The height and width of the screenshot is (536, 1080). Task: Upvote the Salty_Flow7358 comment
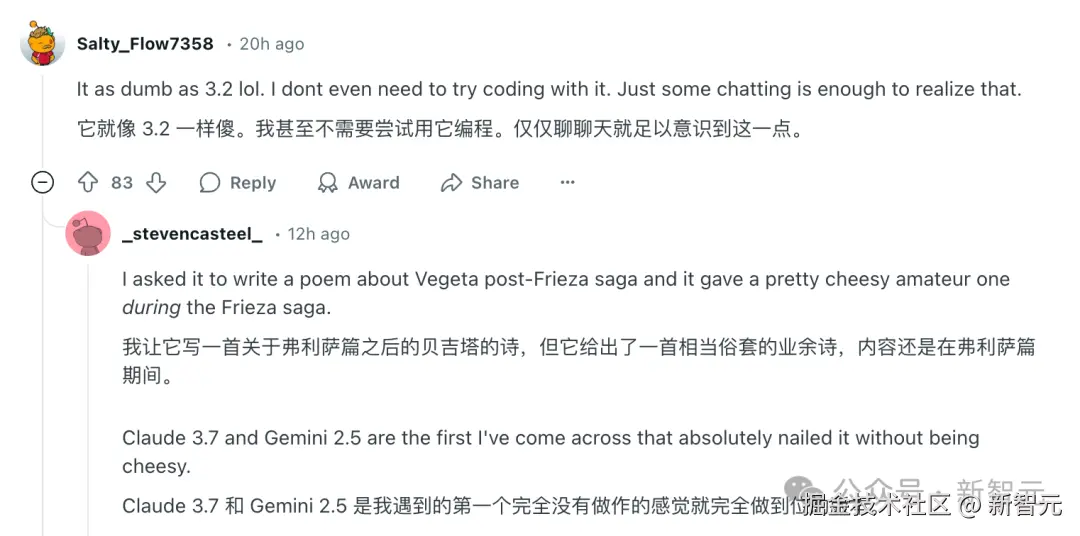pyautogui.click(x=88, y=183)
